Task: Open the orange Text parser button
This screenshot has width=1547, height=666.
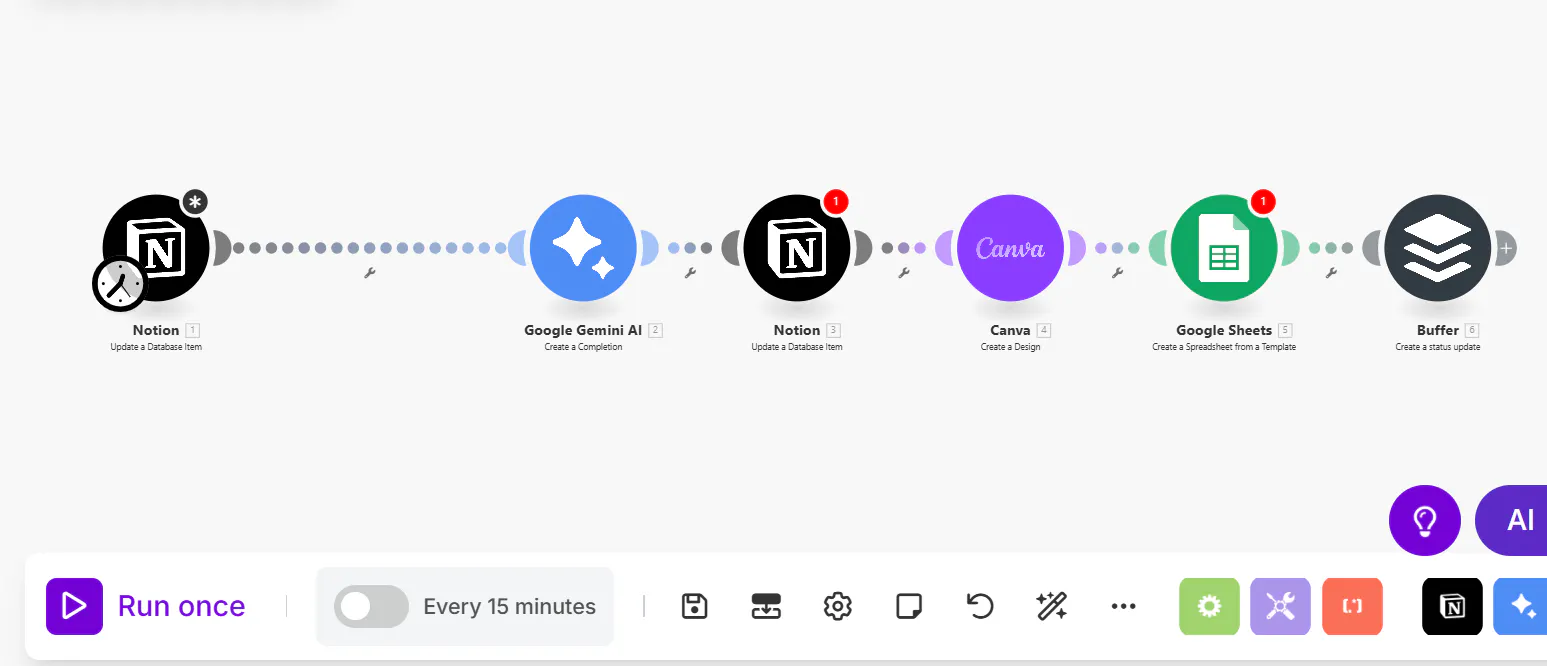Action: tap(1353, 606)
